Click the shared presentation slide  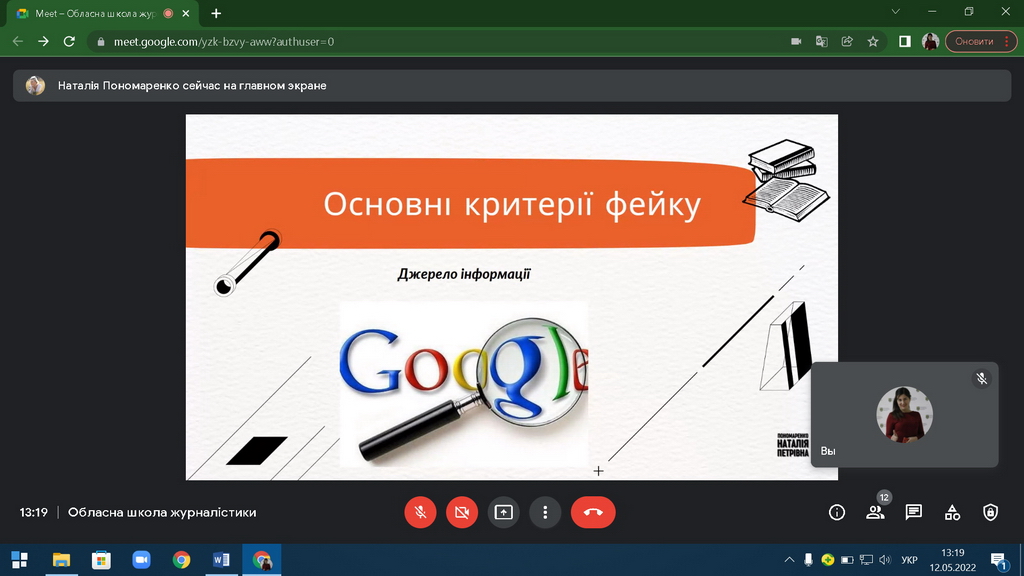[511, 297]
